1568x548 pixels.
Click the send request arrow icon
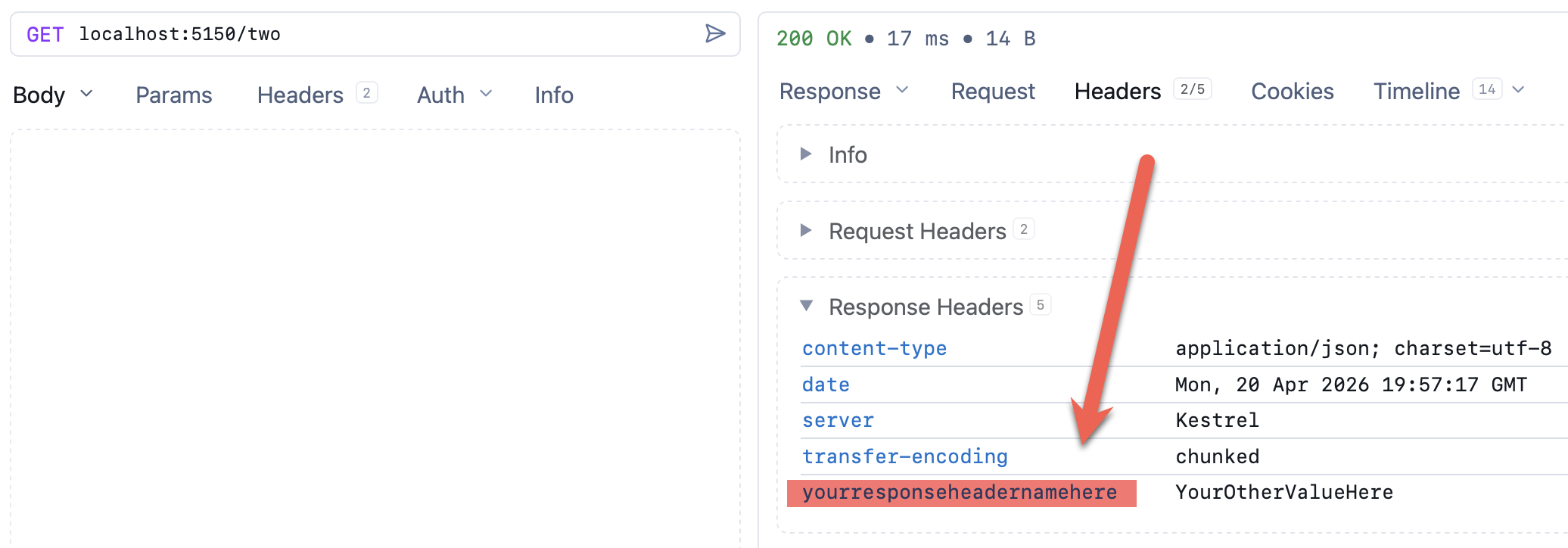715,34
